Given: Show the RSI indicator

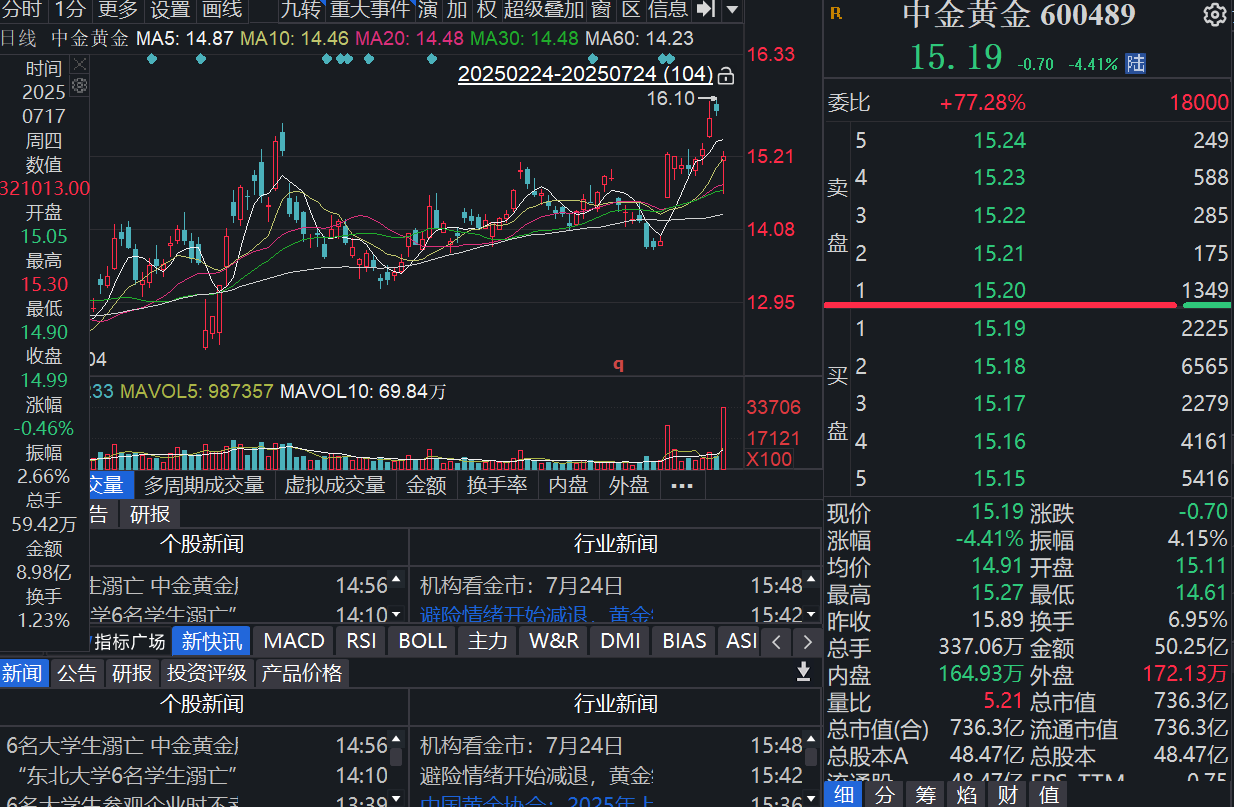Looking at the screenshot, I should point(361,641).
